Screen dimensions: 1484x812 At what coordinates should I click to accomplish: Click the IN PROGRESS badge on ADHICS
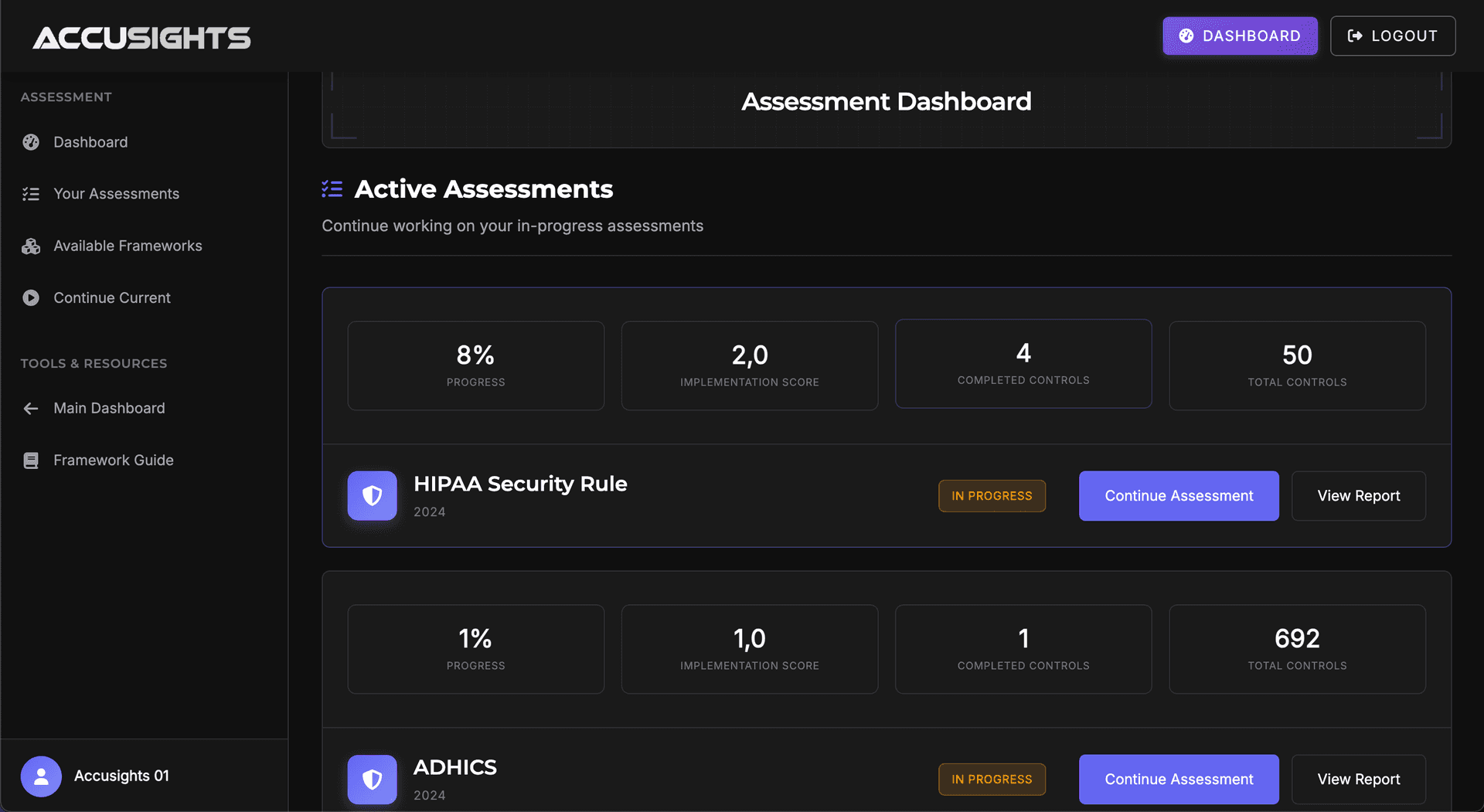[992, 779]
